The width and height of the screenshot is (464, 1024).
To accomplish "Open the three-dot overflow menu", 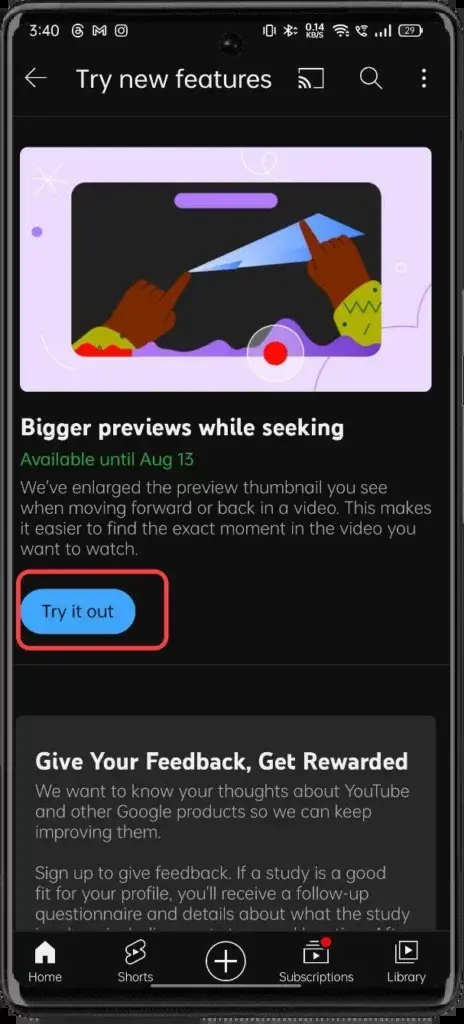I will [423, 78].
